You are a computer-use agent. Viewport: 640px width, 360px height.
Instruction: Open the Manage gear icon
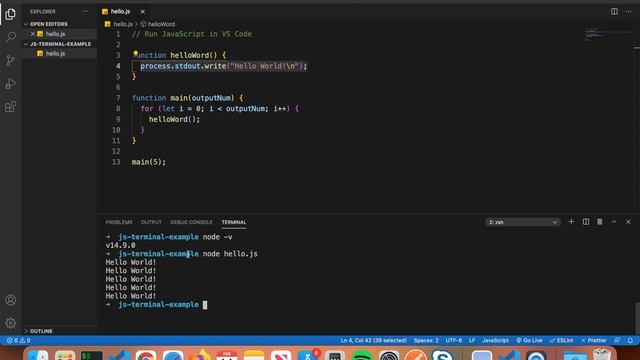(11, 323)
